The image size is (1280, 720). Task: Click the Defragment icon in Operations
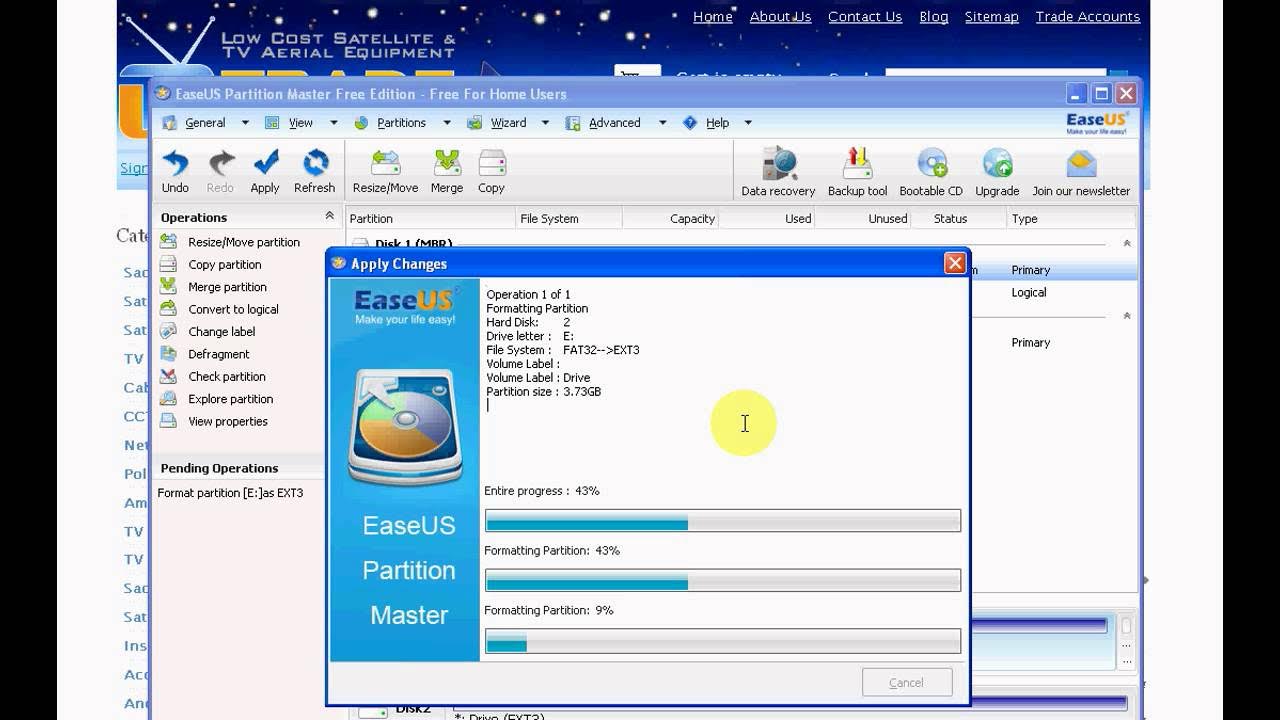coord(168,354)
